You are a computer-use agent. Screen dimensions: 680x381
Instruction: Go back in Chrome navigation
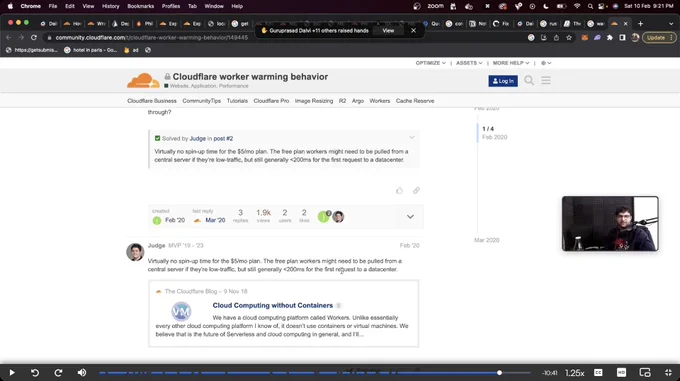click(9, 38)
